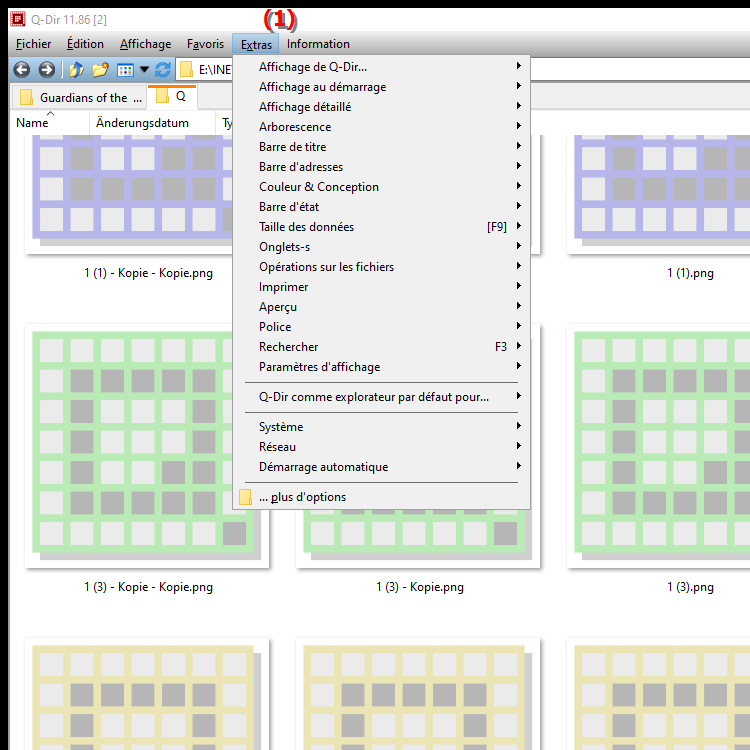
Task: Open the Rechercher F3 submenu
Action: [381, 347]
